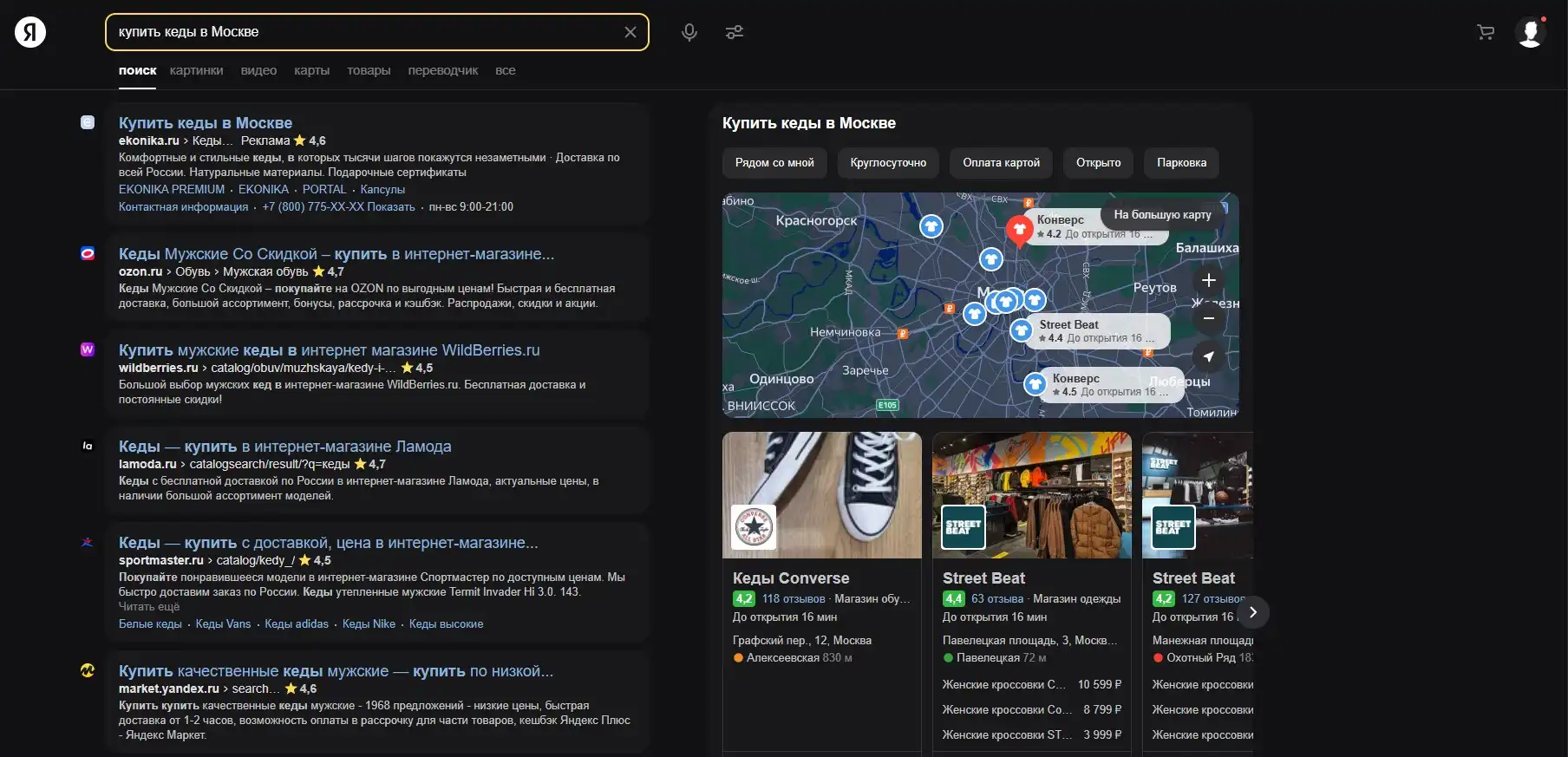This screenshot has height=757, width=1568.
Task: Open the все tab
Action: (506, 70)
